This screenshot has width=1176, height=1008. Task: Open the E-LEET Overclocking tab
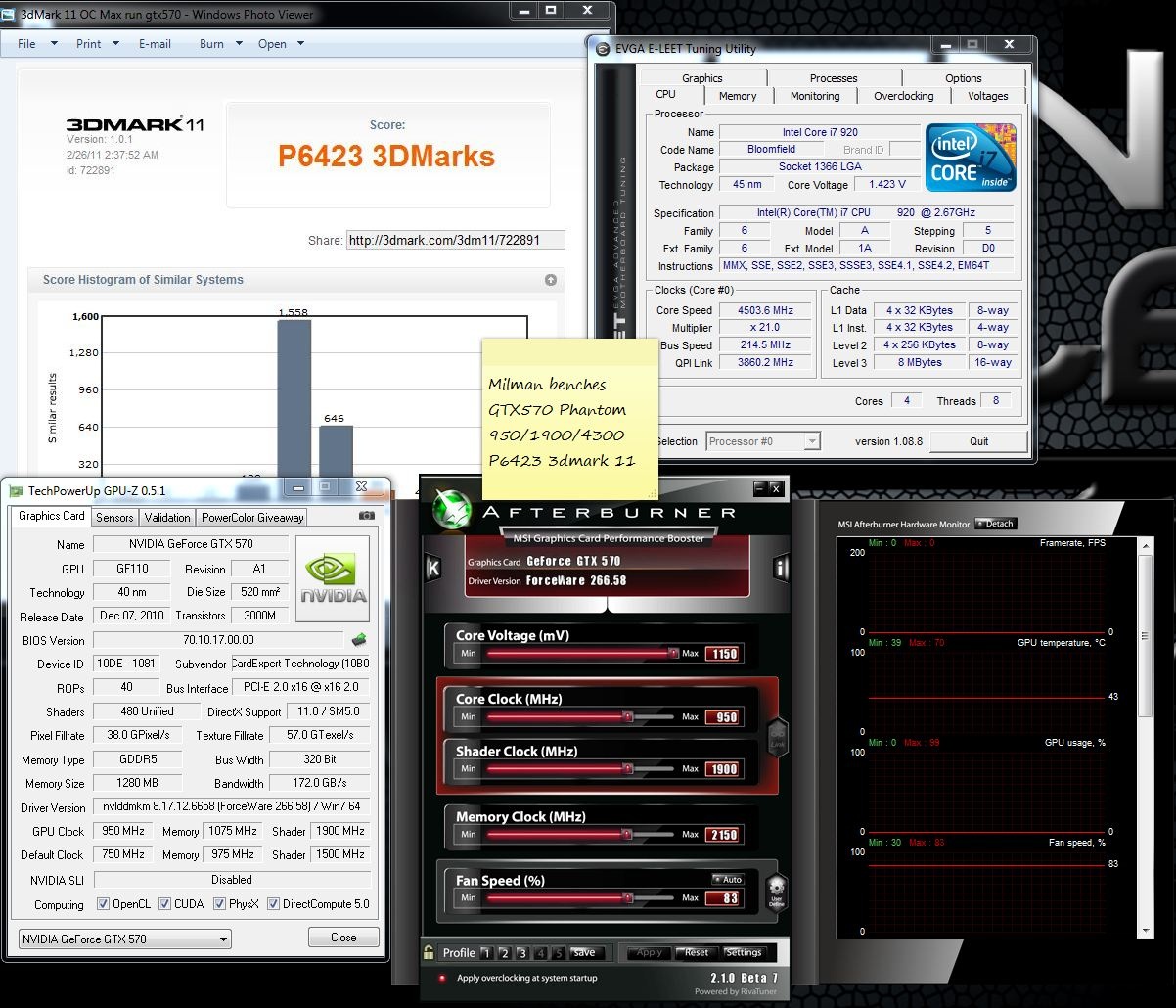[904, 96]
